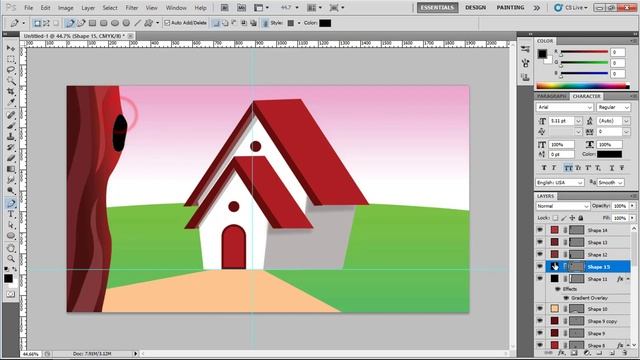Image resolution: width=640 pixels, height=360 pixels.
Task: Click the Color panel R value field
Action: coord(618,52)
